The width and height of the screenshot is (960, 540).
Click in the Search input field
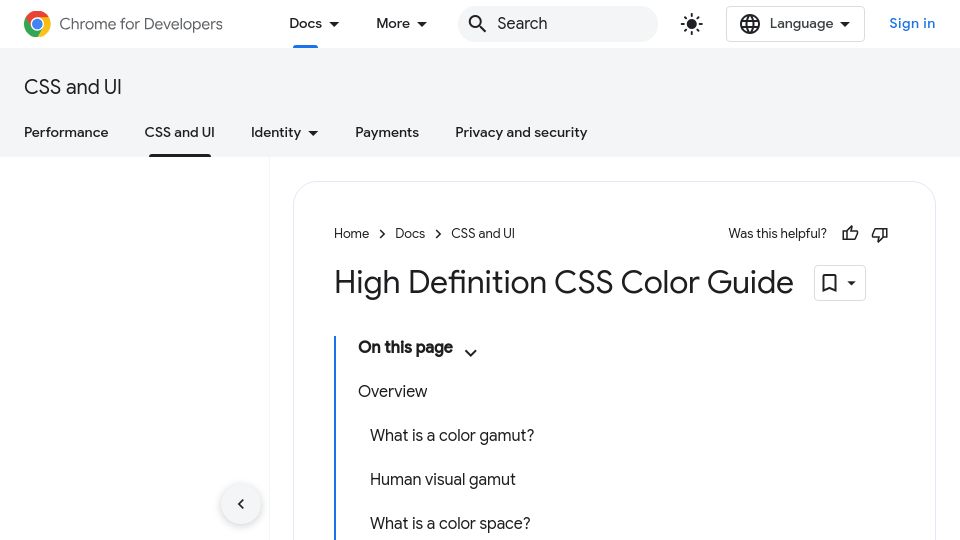(558, 24)
